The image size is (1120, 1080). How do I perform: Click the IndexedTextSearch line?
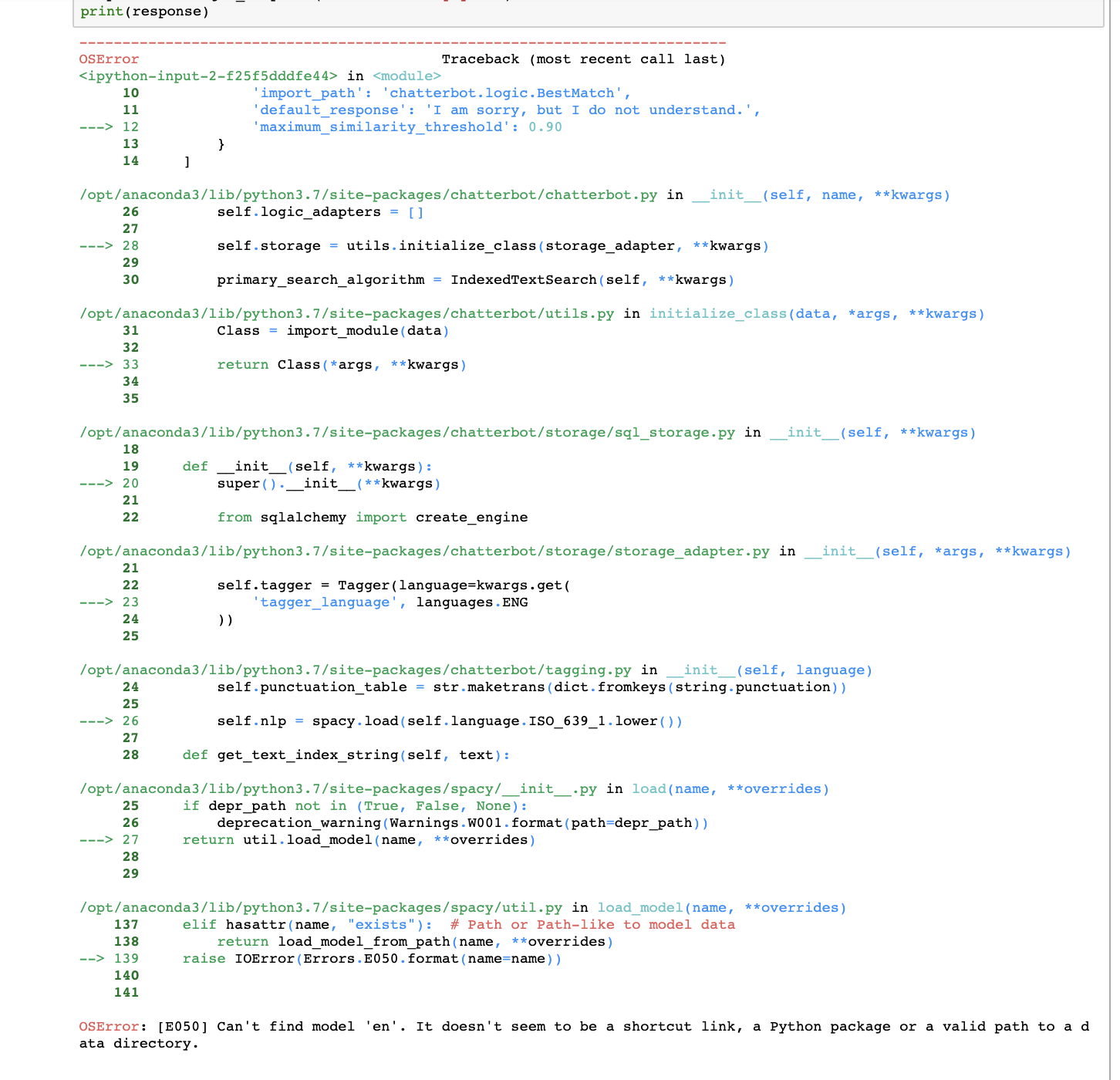tap(476, 280)
